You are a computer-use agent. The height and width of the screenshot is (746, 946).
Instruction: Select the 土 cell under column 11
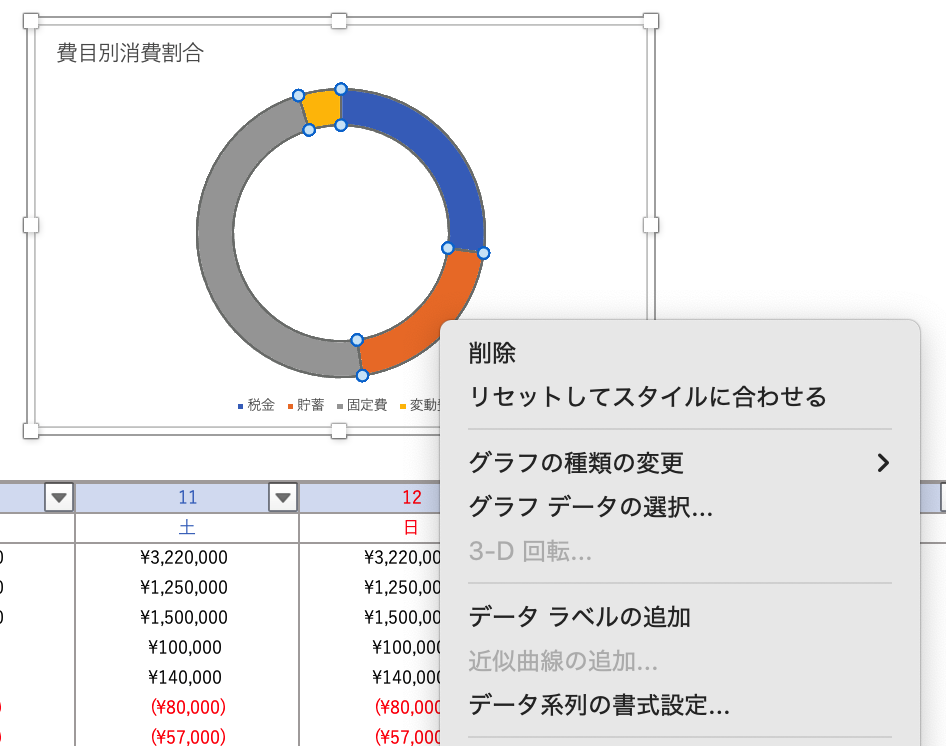pyautogui.click(x=187, y=527)
